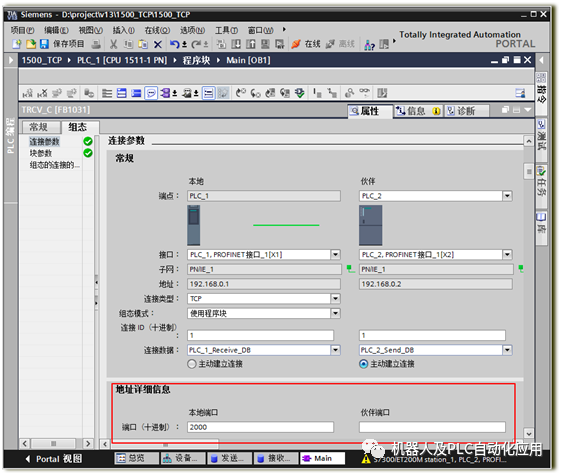Click the paste clipboard icon
The width and height of the screenshot is (561, 475).
(x=143, y=44)
